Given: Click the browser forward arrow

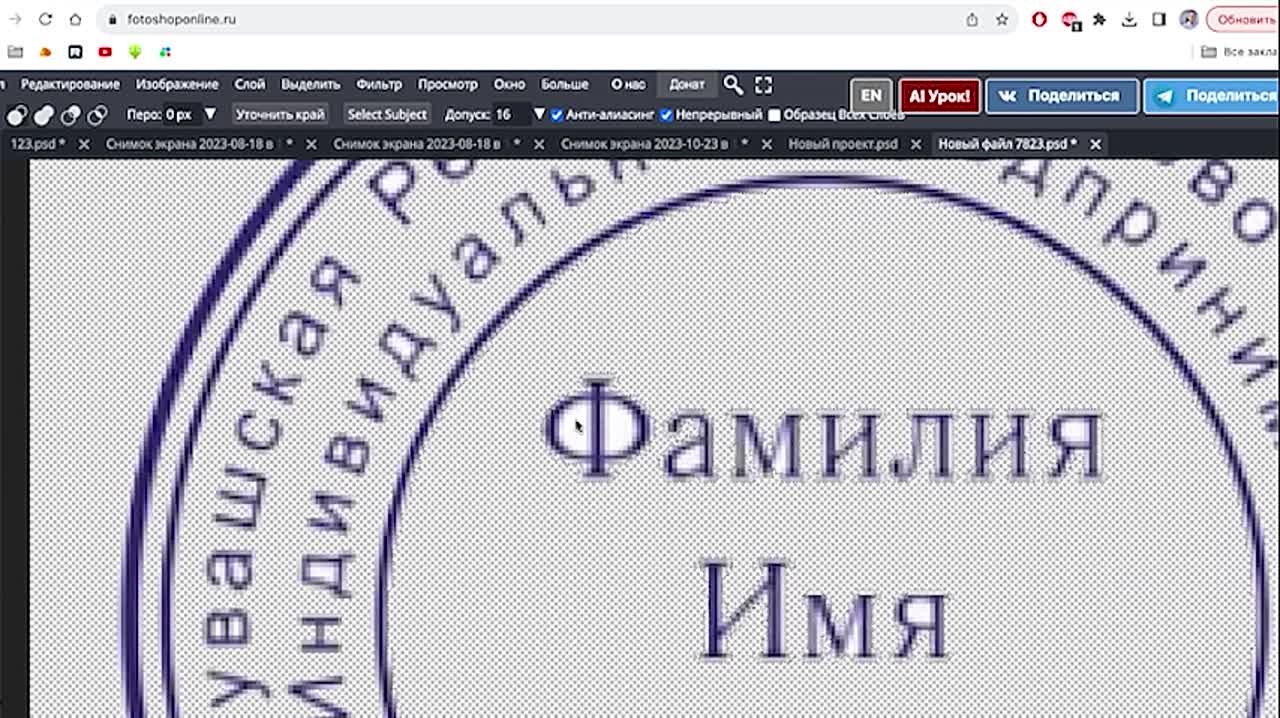Looking at the screenshot, I should coord(15,19).
